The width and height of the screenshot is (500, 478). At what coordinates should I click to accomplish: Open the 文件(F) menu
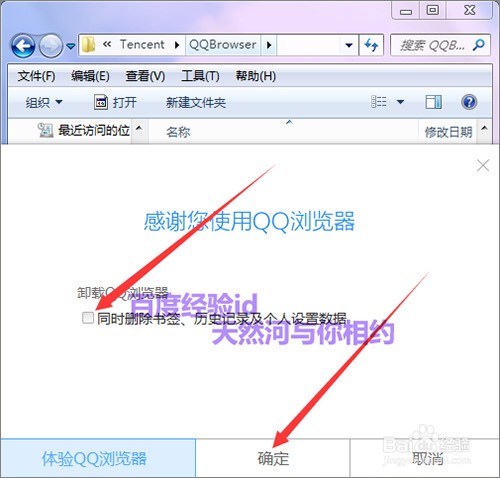click(x=36, y=76)
